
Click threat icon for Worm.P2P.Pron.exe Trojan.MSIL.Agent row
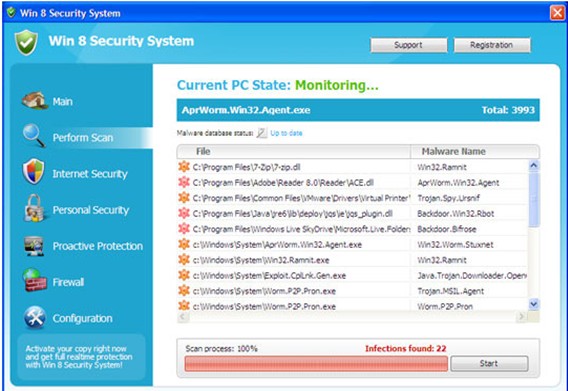click(x=184, y=290)
